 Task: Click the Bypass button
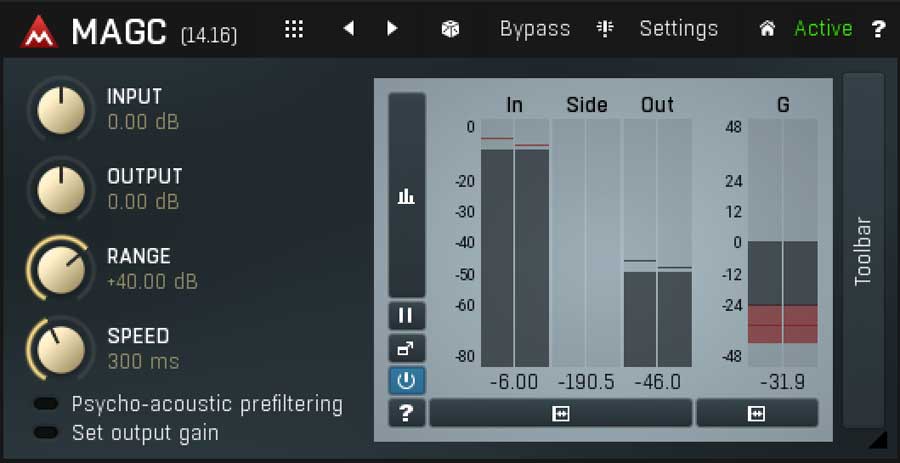(534, 29)
